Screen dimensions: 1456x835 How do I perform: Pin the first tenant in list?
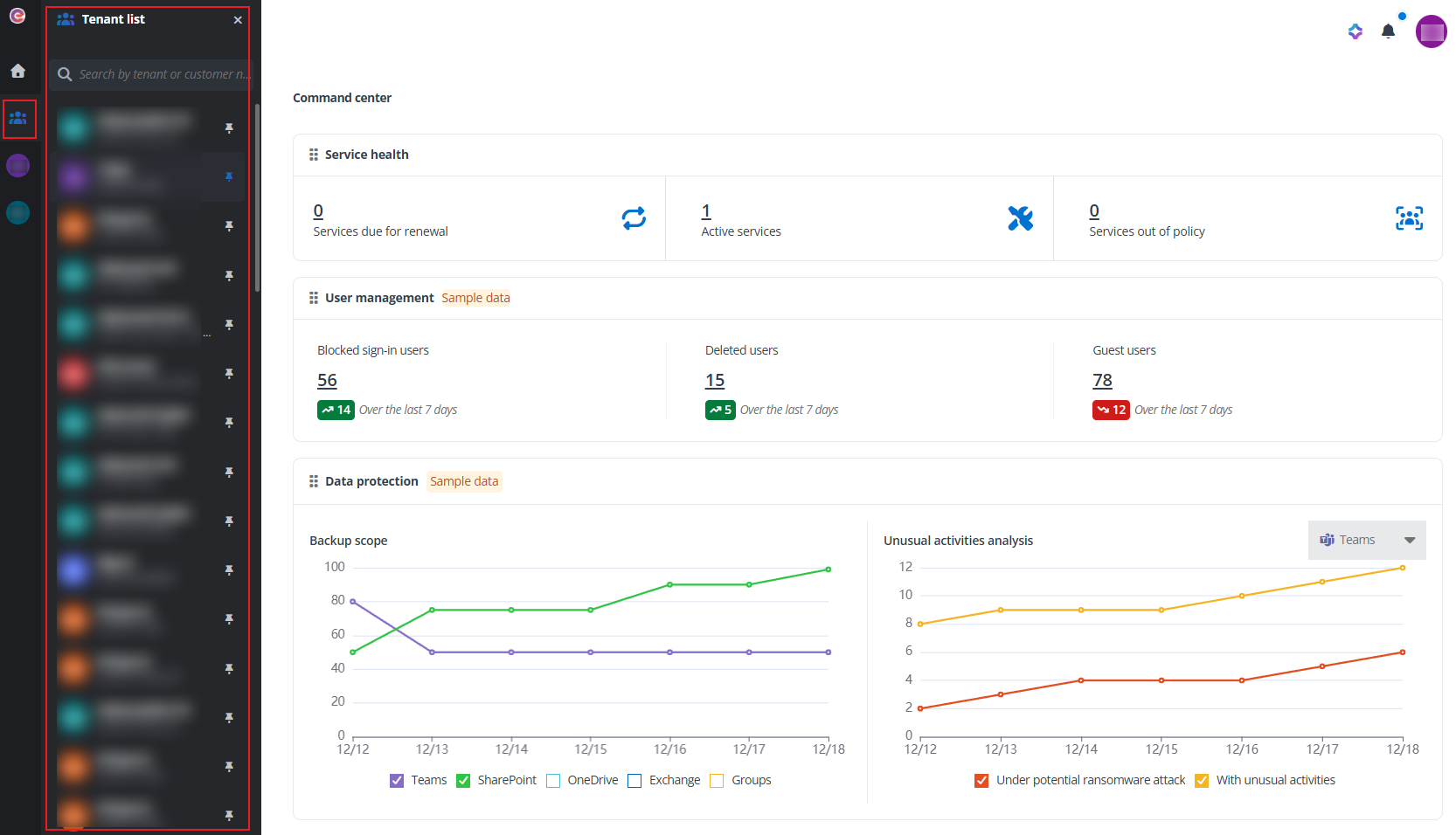click(x=229, y=128)
